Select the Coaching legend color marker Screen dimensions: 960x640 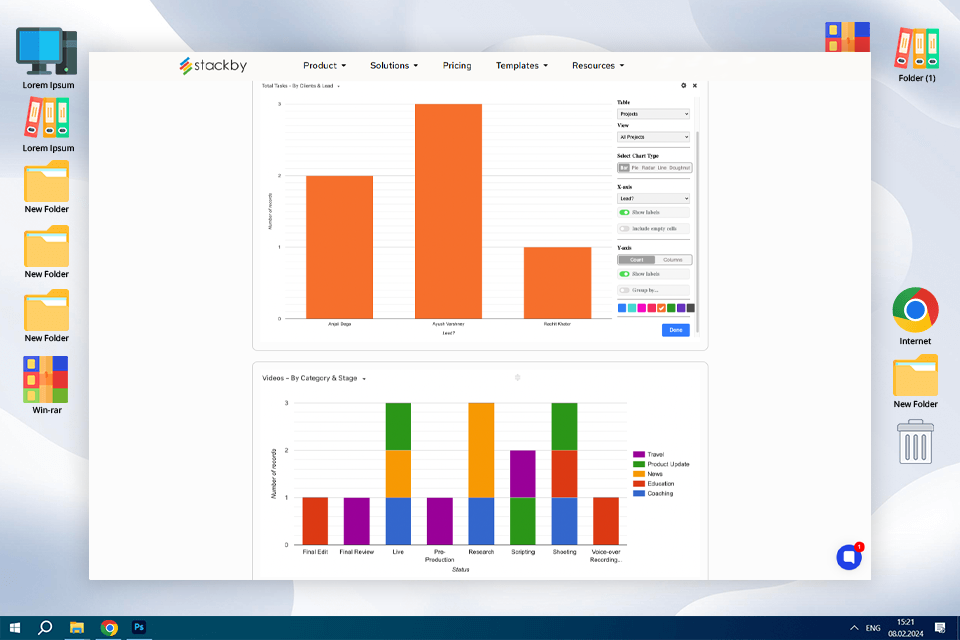(x=639, y=494)
